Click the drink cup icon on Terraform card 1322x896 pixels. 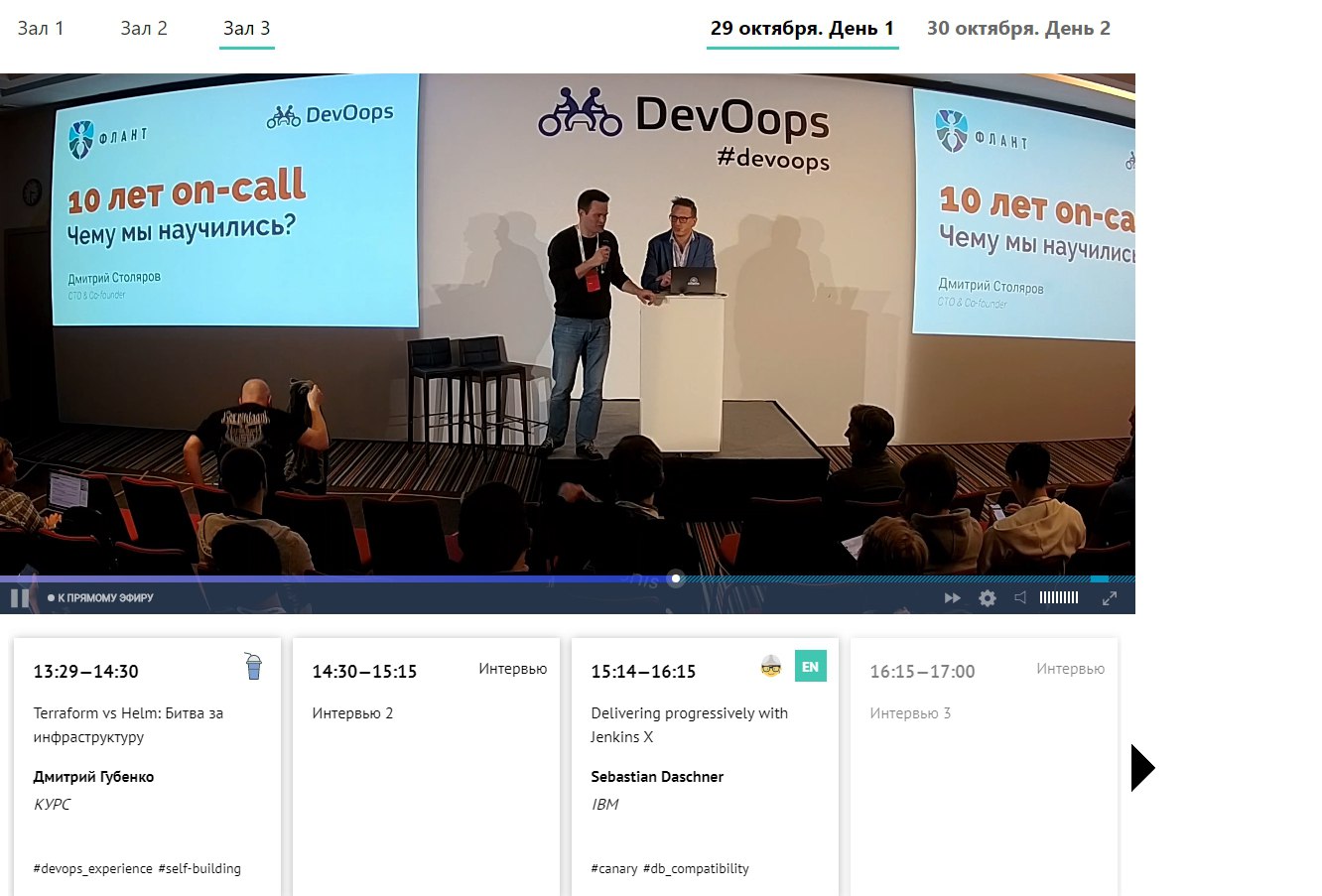point(254,666)
